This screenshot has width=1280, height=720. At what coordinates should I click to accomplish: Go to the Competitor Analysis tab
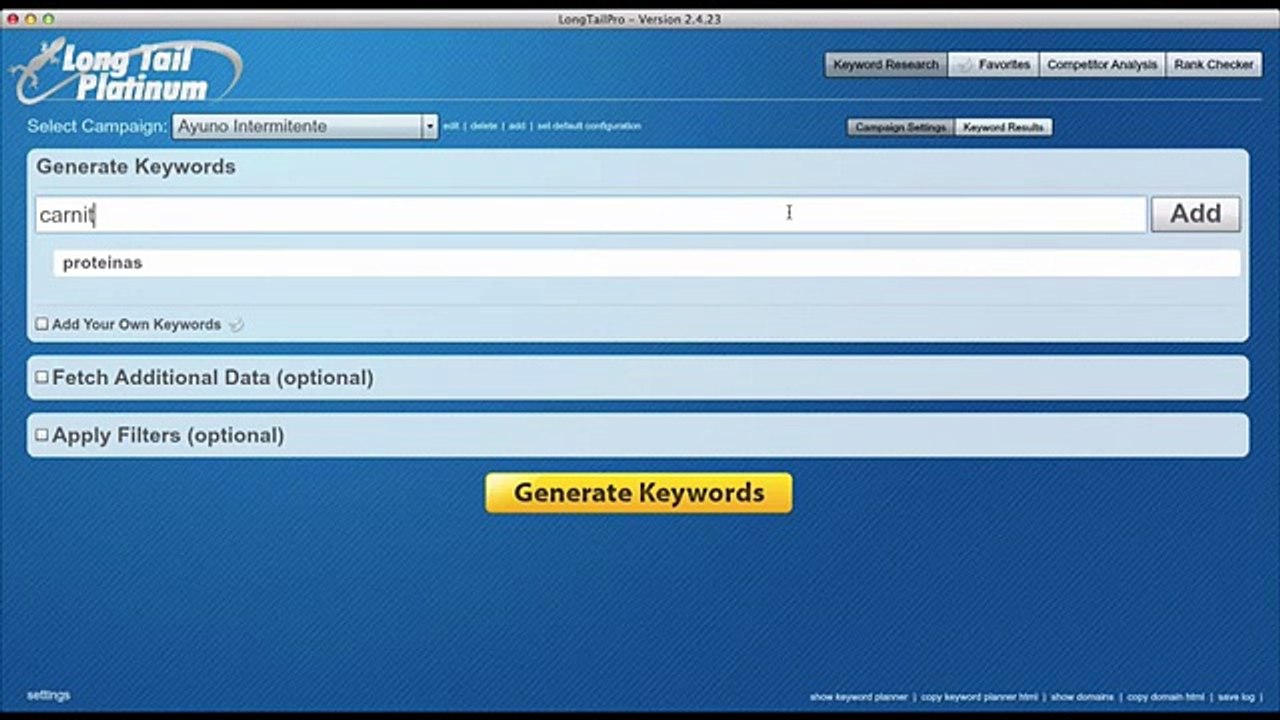[x=1102, y=65]
